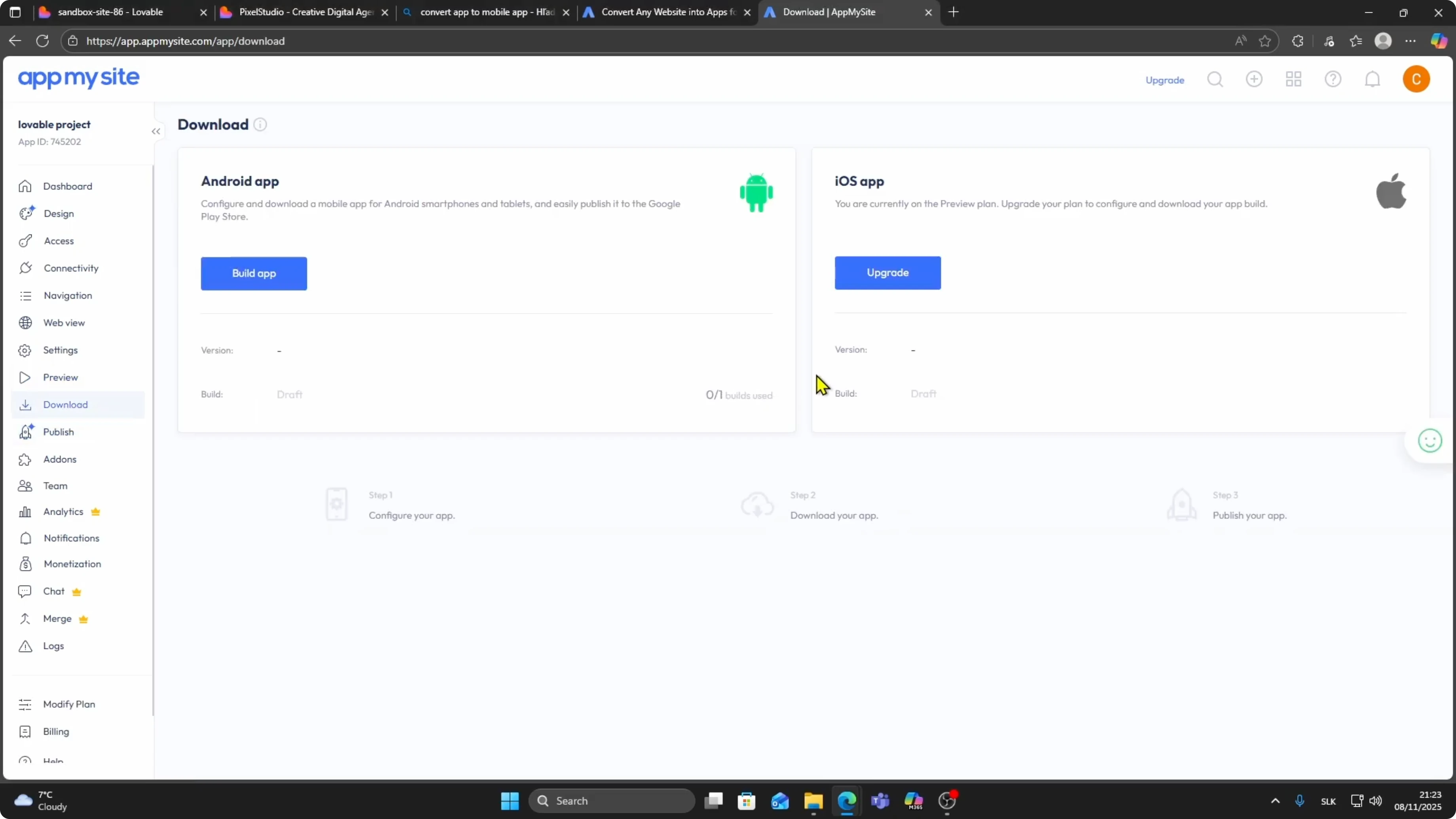Click the help question mark icon

pyautogui.click(x=1333, y=79)
